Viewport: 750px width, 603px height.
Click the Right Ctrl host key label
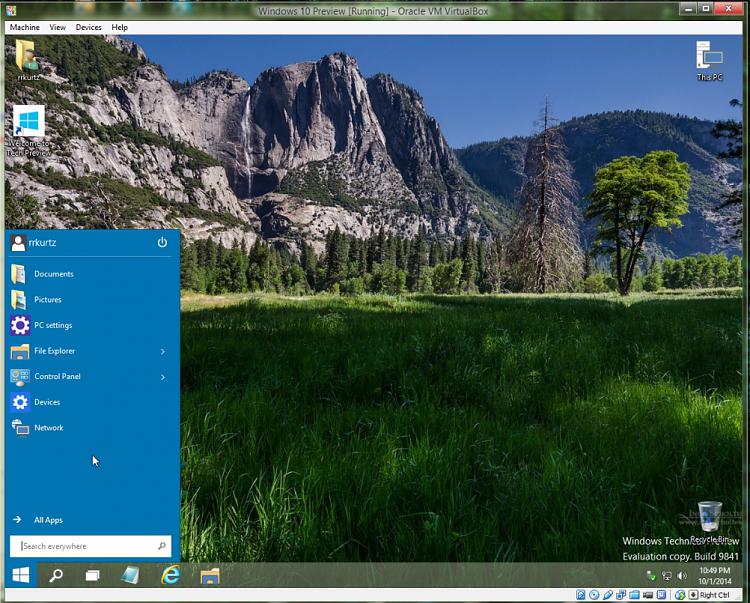coord(715,595)
